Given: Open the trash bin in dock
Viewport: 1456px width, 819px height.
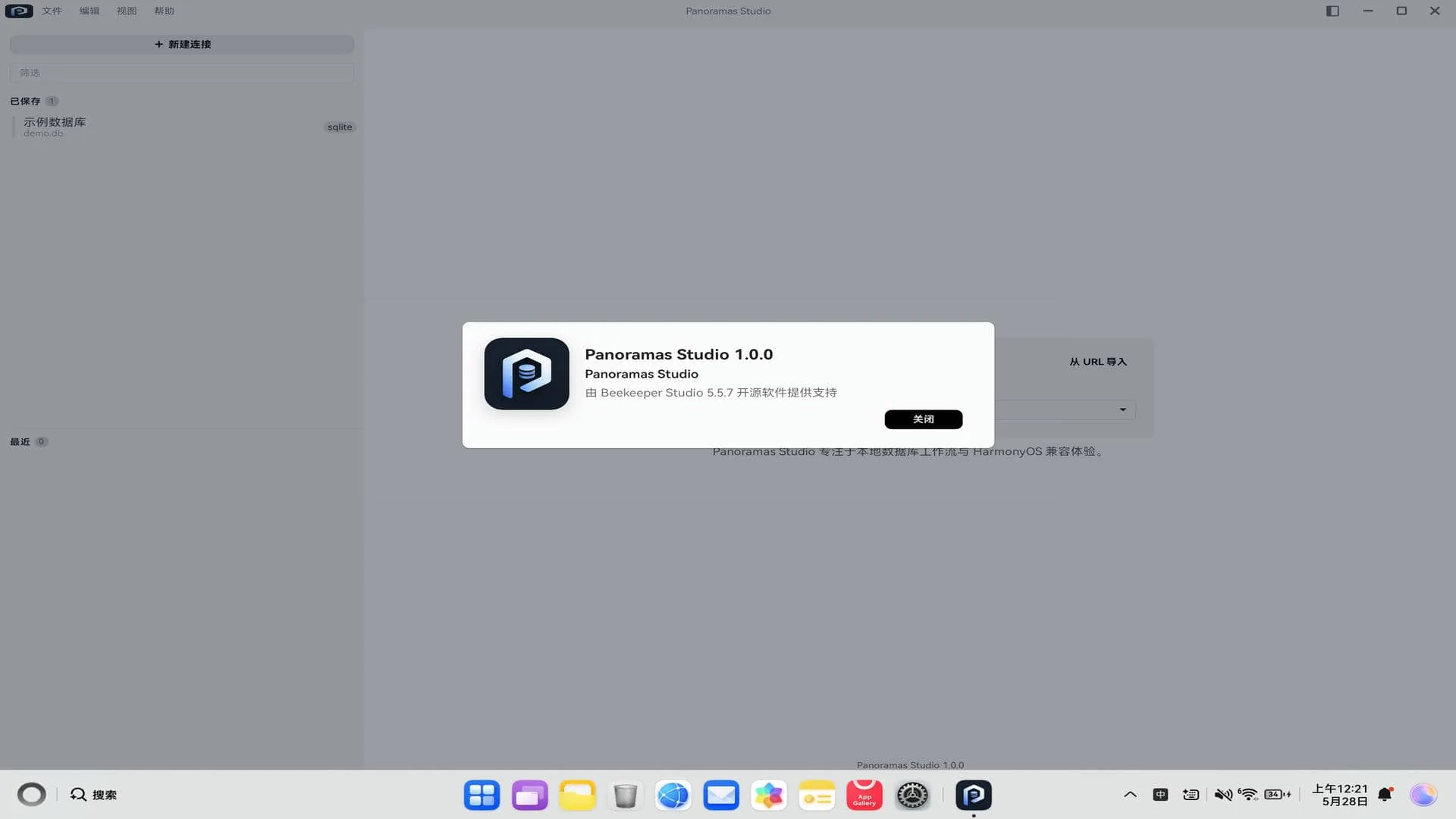Looking at the screenshot, I should pyautogui.click(x=625, y=795).
